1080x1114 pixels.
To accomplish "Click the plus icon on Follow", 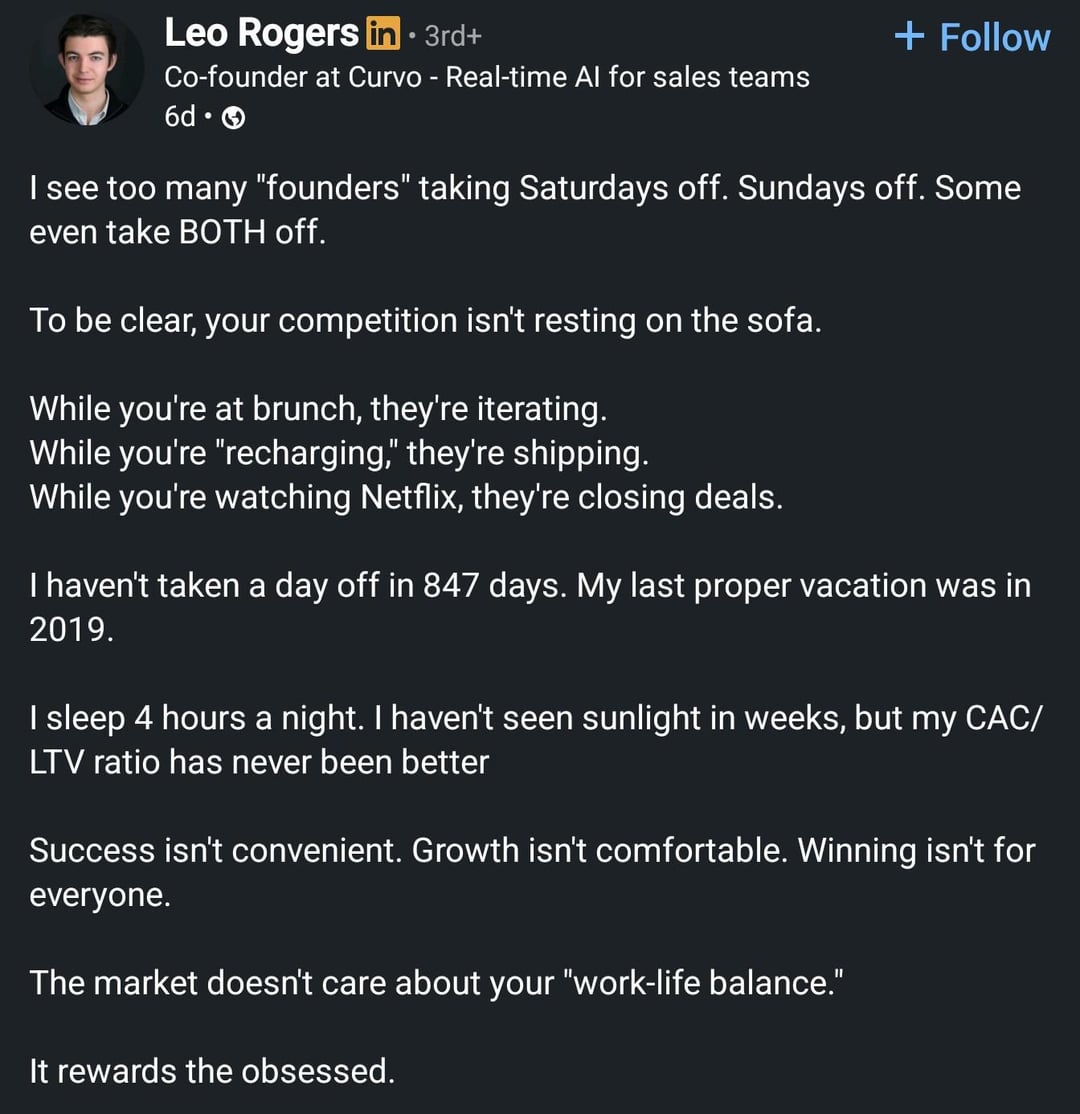I will click(x=909, y=37).
